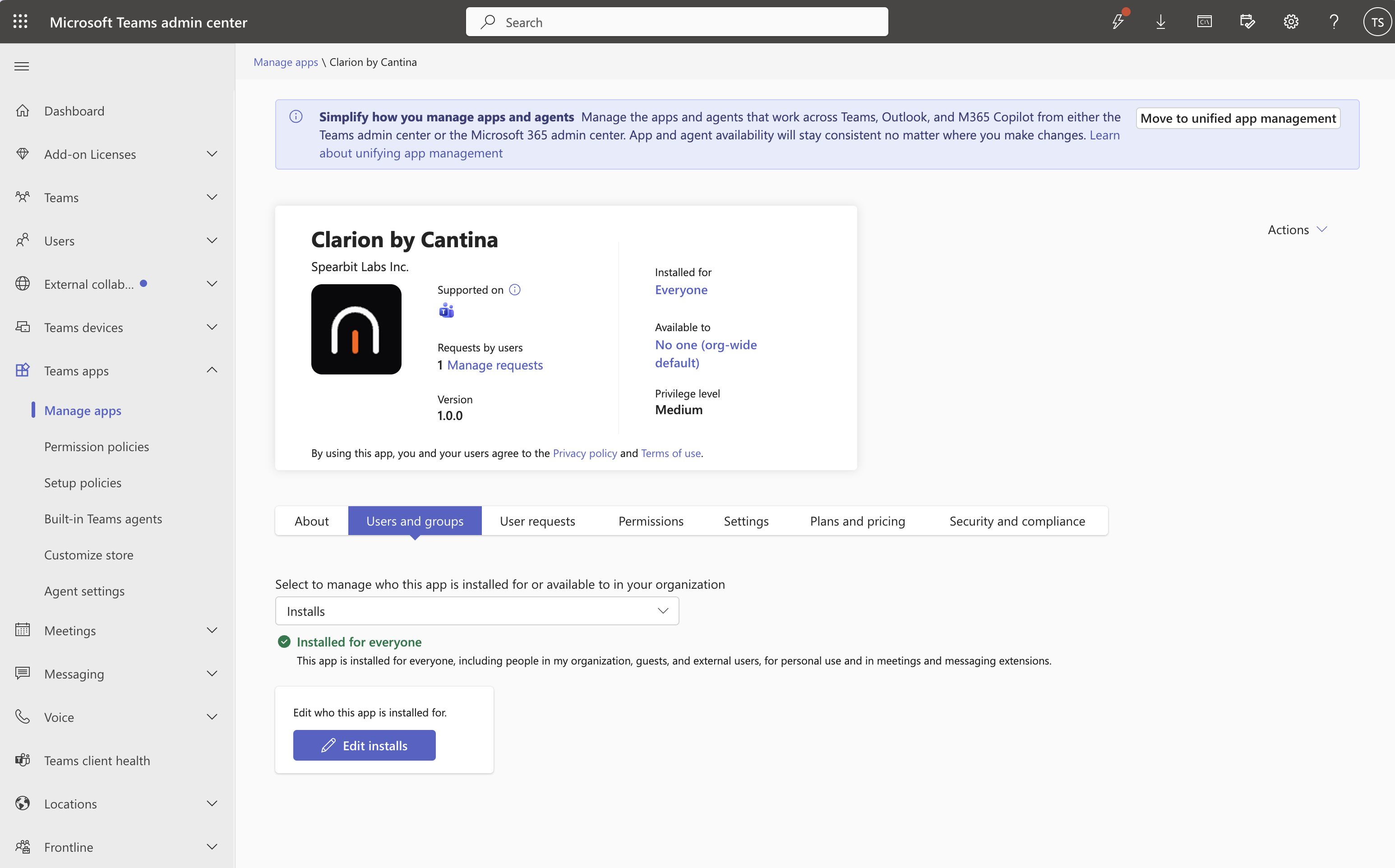Image resolution: width=1395 pixels, height=868 pixels.
Task: Click the Teams people icon in sidebar
Action: tap(23, 198)
